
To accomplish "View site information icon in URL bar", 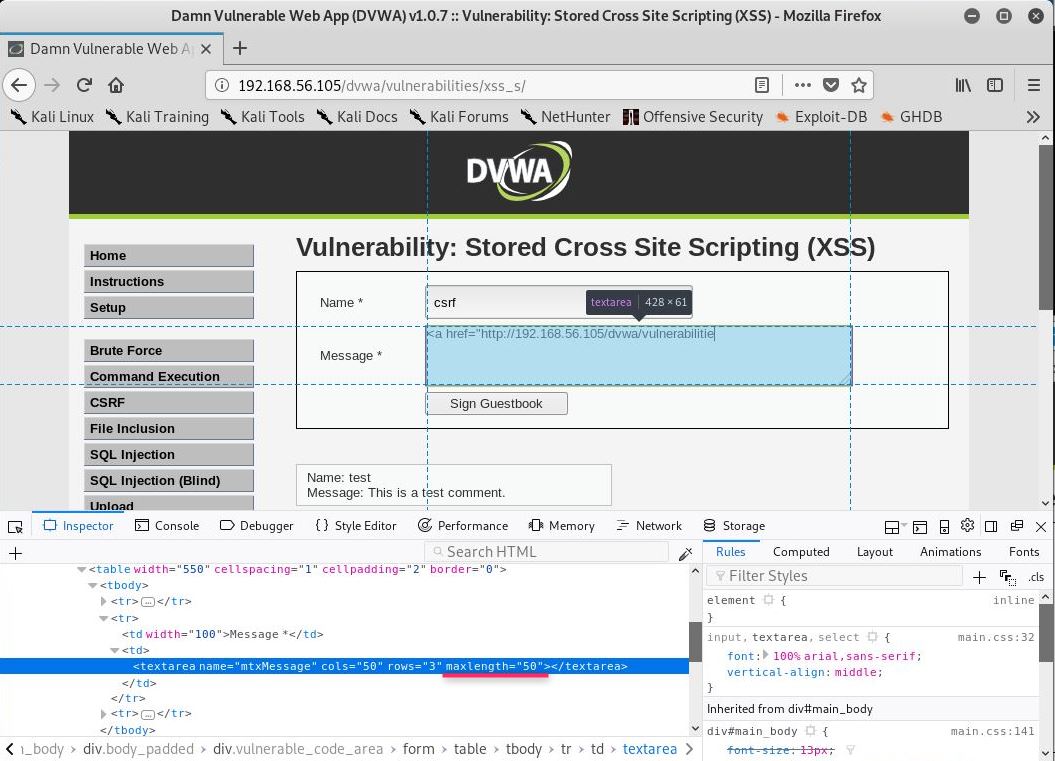I will (221, 85).
